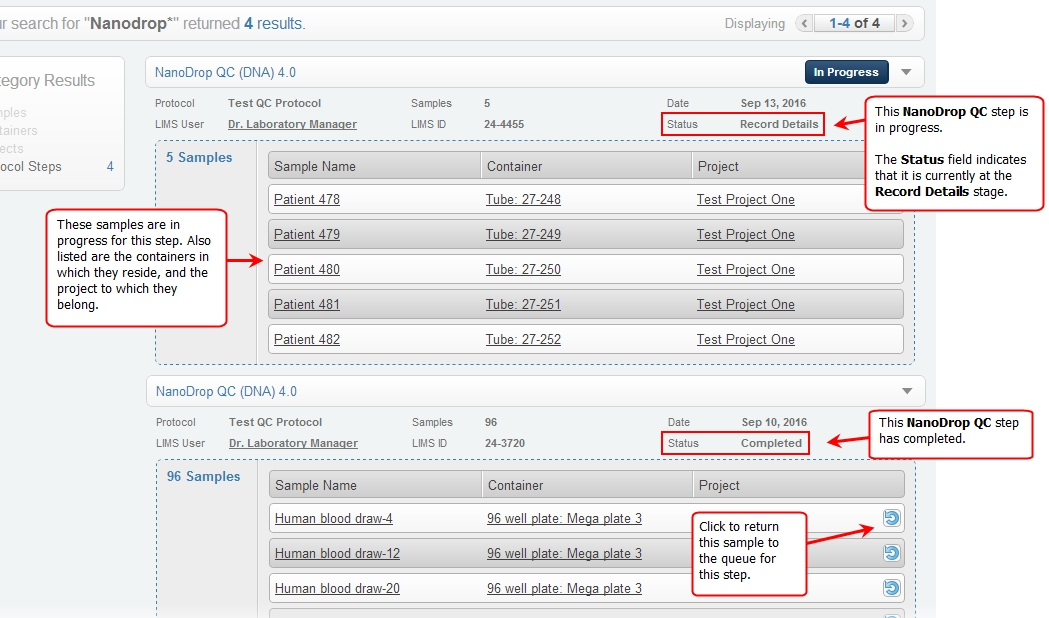The height and width of the screenshot is (618, 1049).
Task: Sort by Sample Name column in first table
Action: [315, 166]
